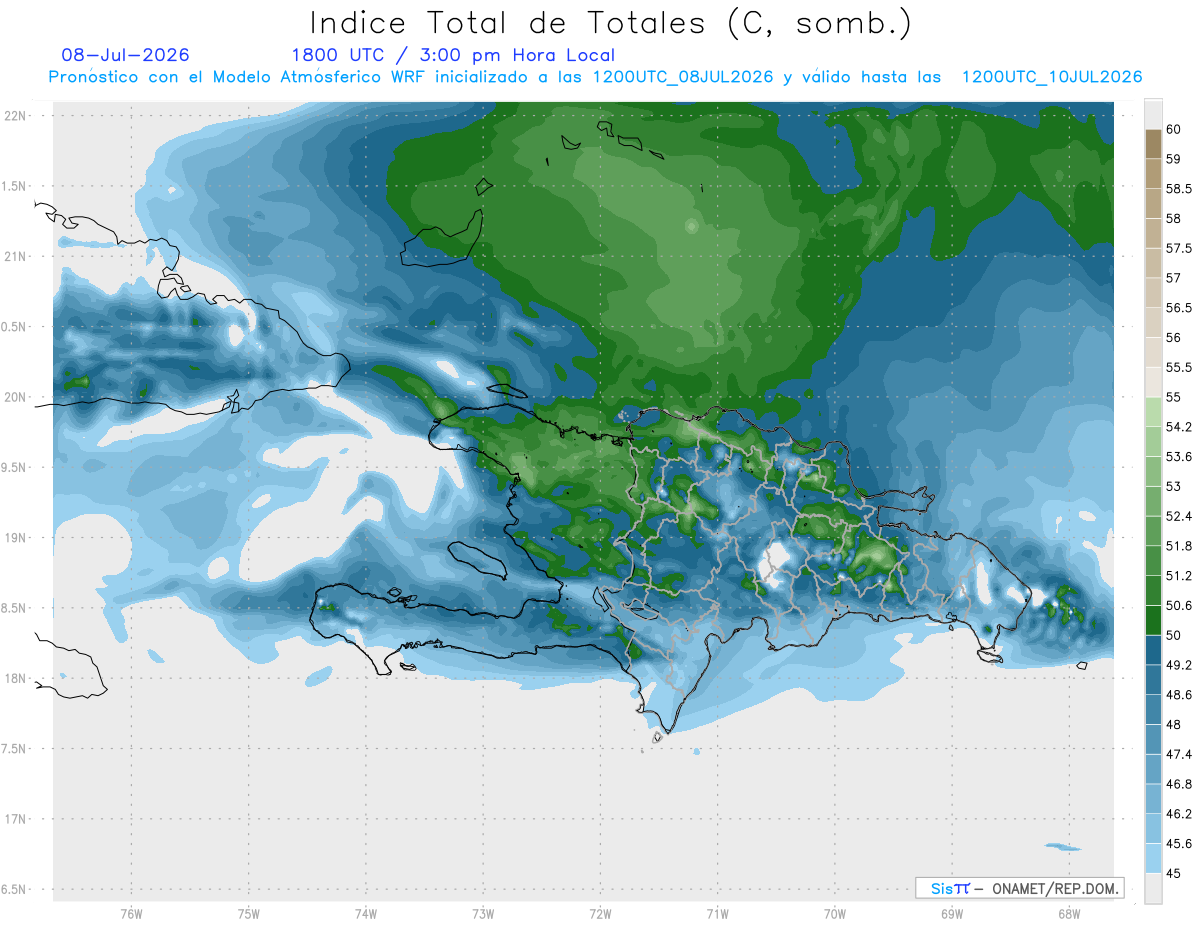Click the colorbar value 48.6

(1178, 695)
